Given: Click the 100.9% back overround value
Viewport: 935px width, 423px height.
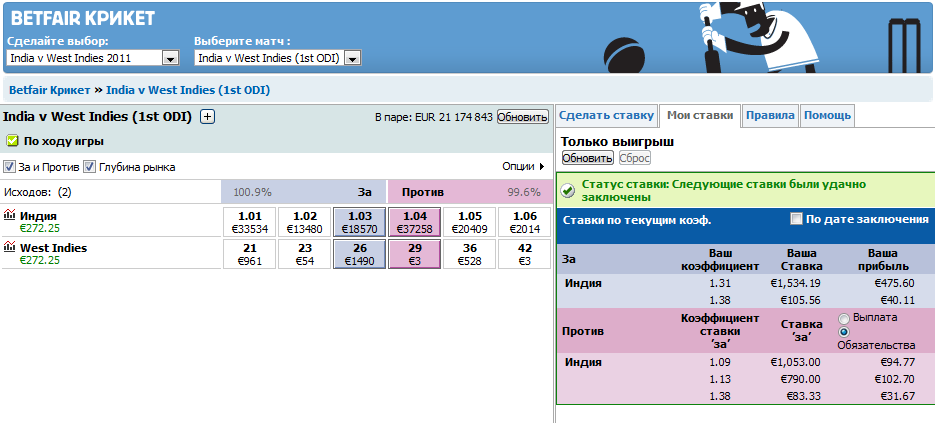Looking at the screenshot, I should [x=253, y=192].
